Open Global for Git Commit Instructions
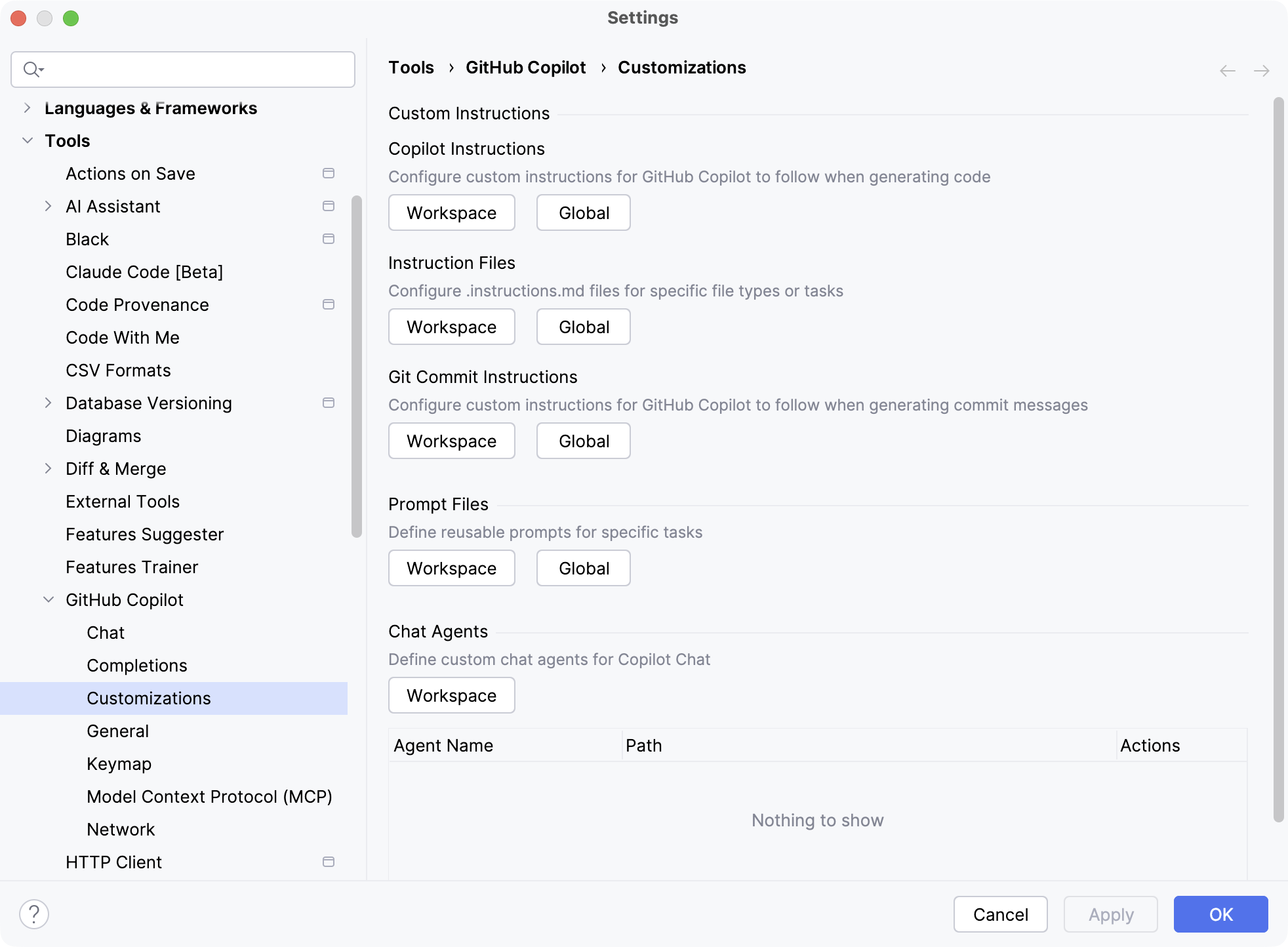This screenshot has height=947, width=1288. (583, 441)
